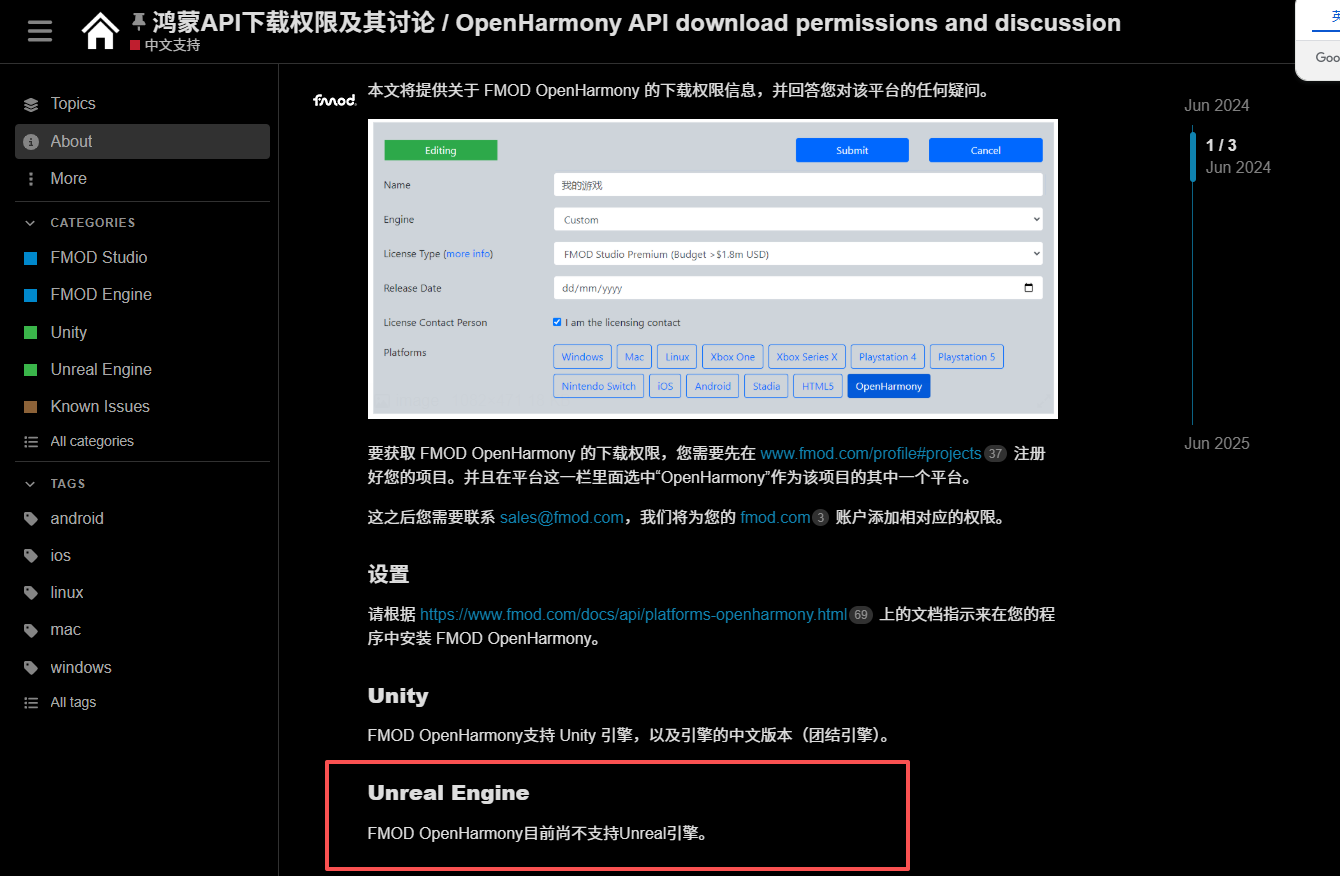Click the 设置 heading in the post
The height and width of the screenshot is (876, 1340).
[x=389, y=575]
